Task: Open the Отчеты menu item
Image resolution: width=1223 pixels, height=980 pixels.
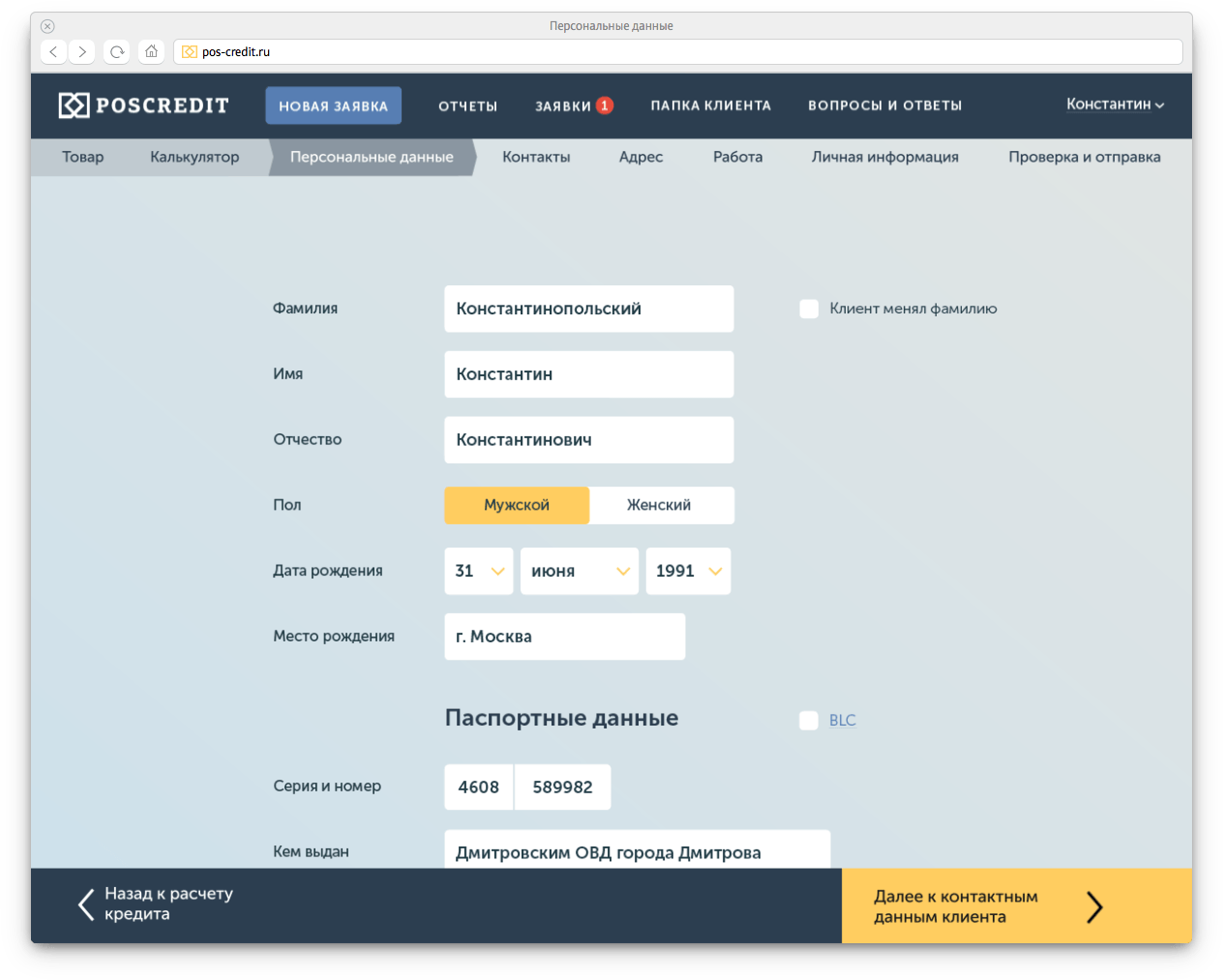Action: coord(467,105)
